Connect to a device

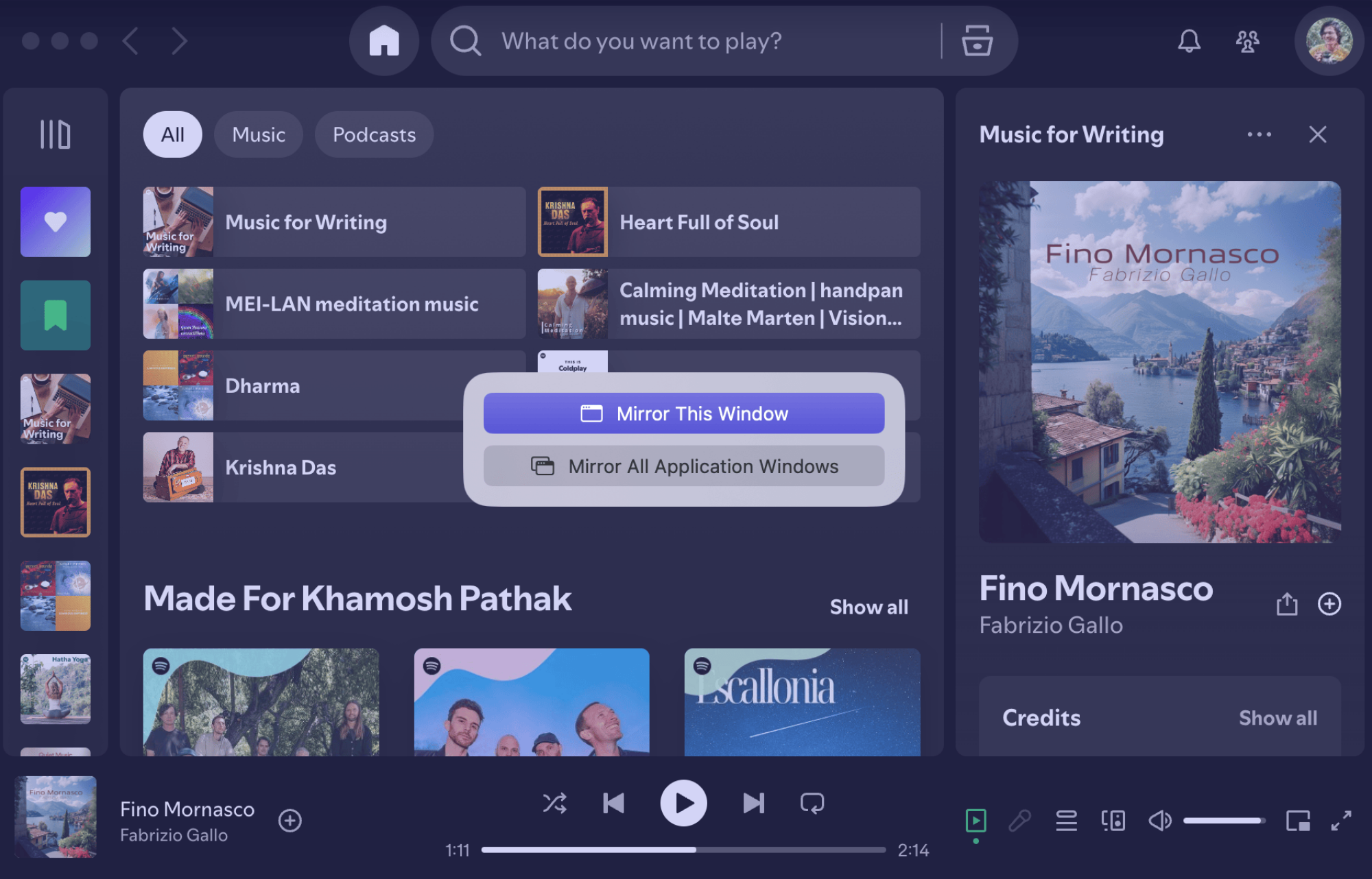click(x=1113, y=821)
